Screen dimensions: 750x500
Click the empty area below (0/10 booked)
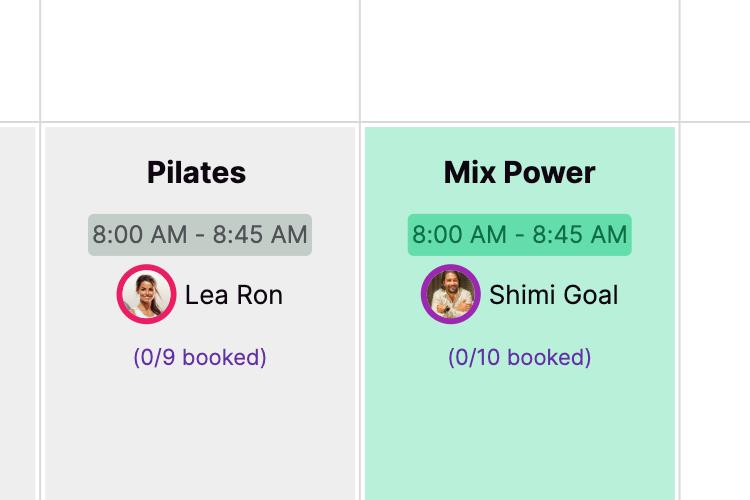[x=519, y=431]
